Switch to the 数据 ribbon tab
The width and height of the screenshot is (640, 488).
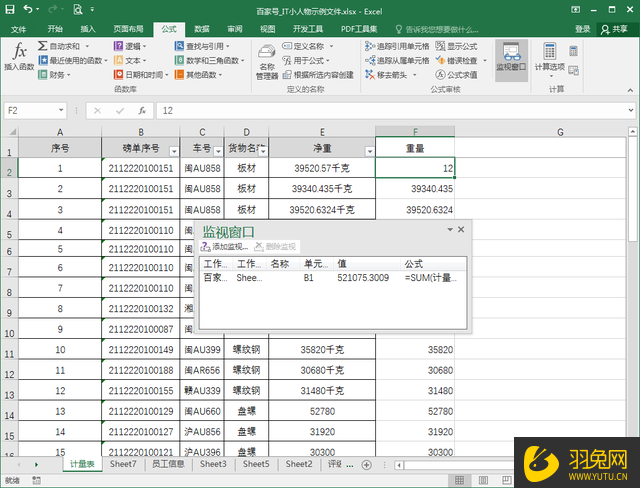202,29
